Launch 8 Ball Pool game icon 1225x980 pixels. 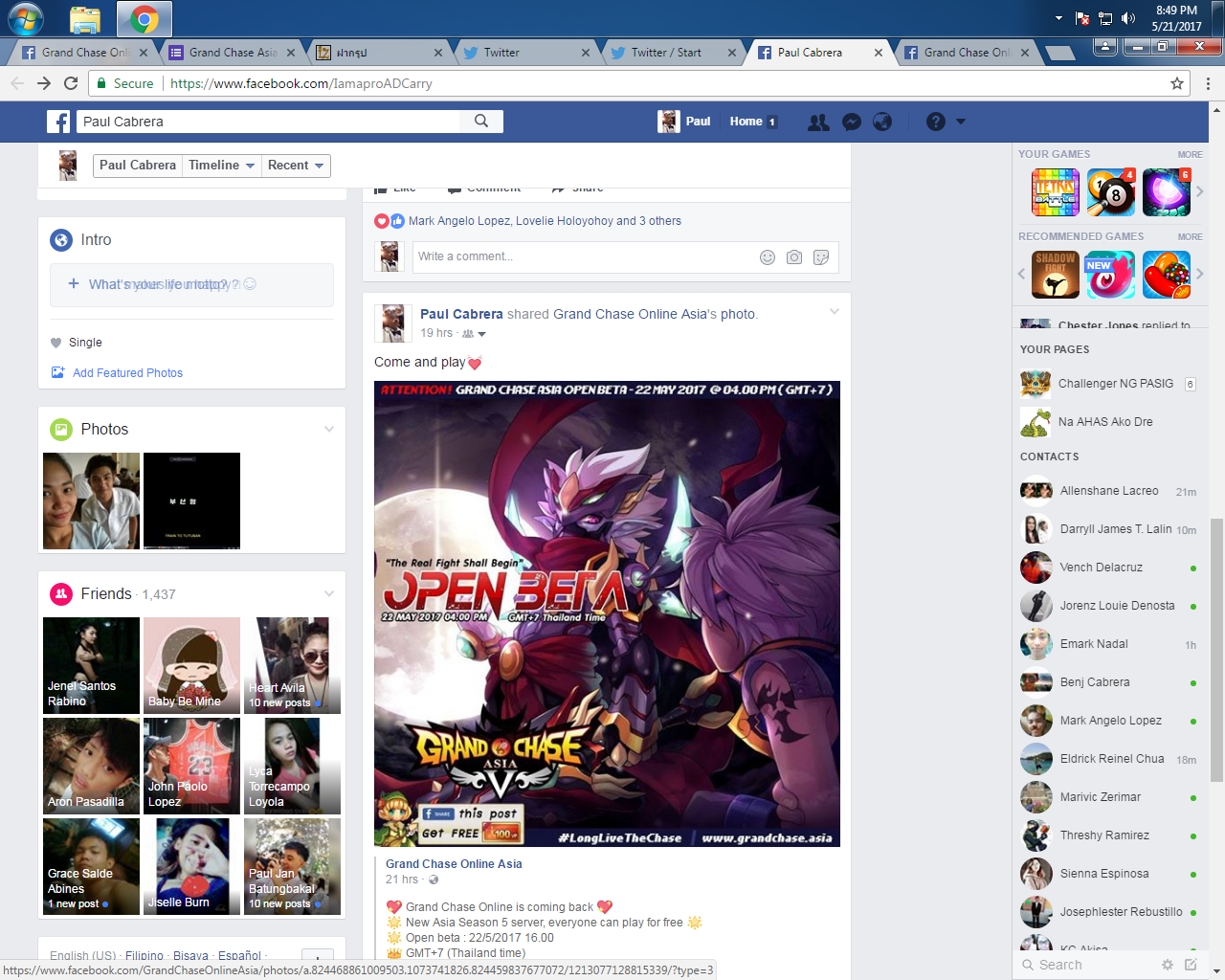(1111, 192)
